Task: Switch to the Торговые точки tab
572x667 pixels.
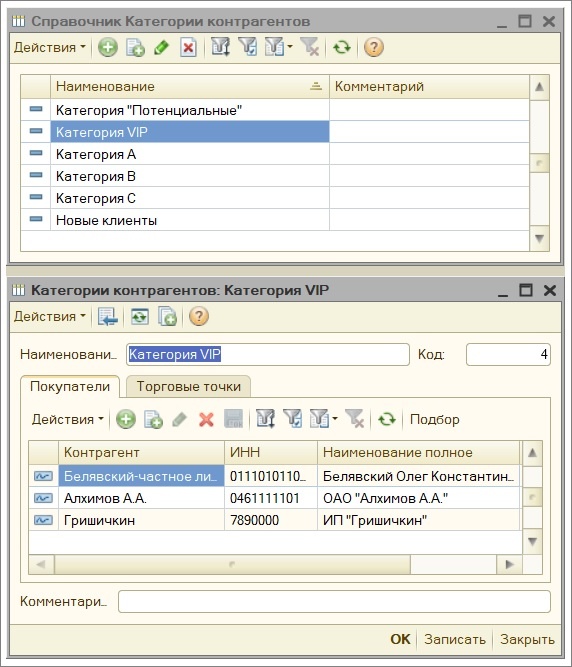Action: (x=188, y=386)
